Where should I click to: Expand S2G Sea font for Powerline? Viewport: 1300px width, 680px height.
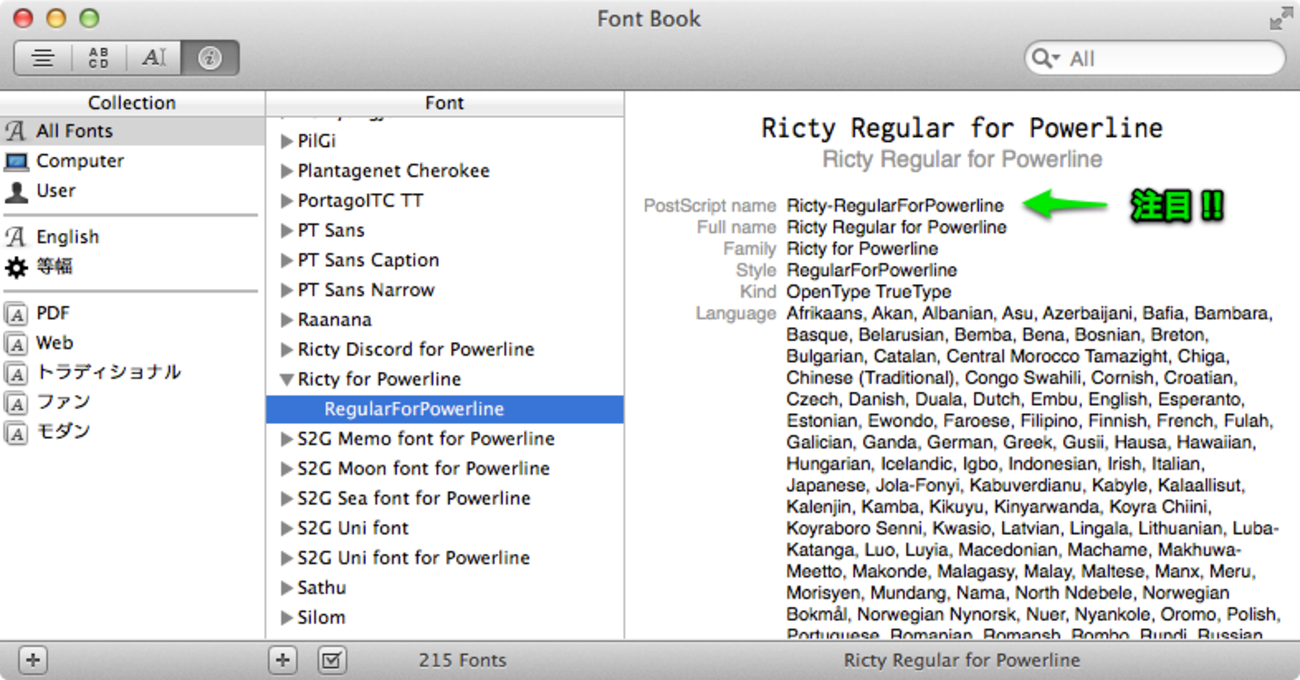(x=287, y=499)
